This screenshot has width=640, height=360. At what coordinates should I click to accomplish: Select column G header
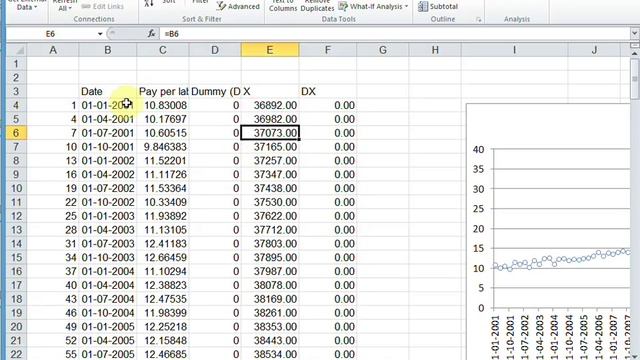(x=382, y=50)
